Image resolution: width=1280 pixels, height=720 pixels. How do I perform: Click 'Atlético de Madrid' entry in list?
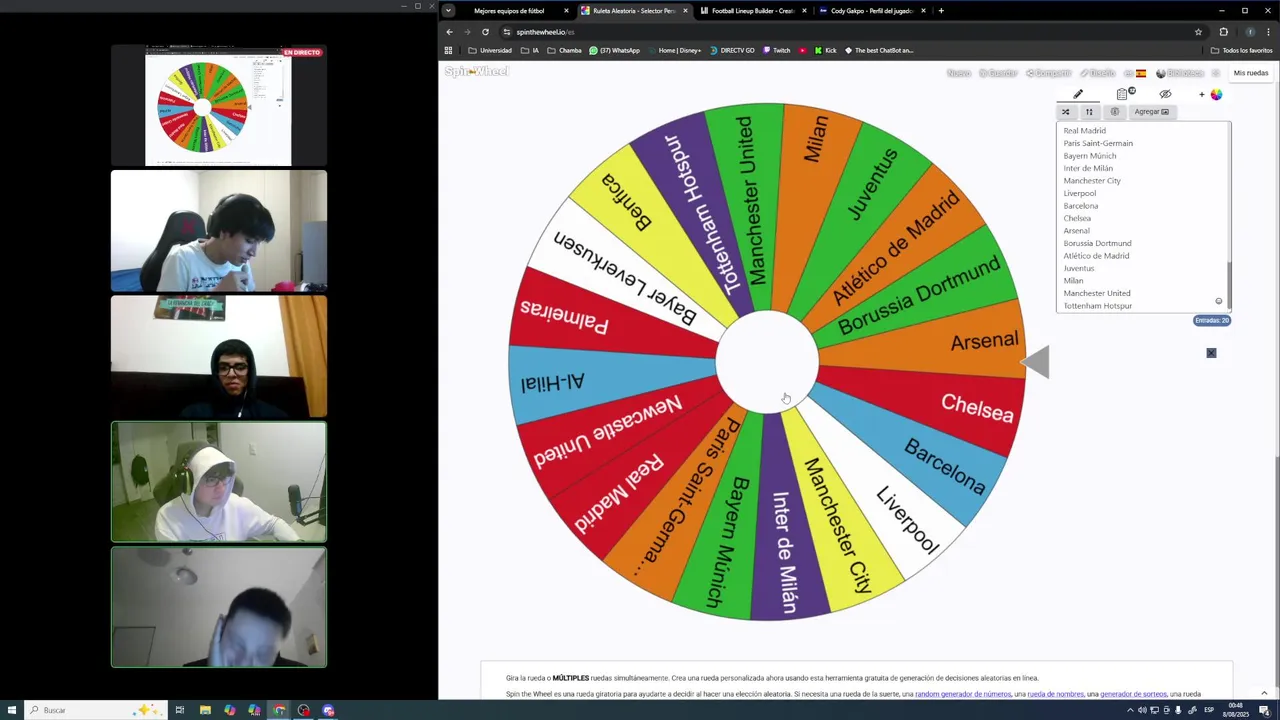tap(1096, 256)
